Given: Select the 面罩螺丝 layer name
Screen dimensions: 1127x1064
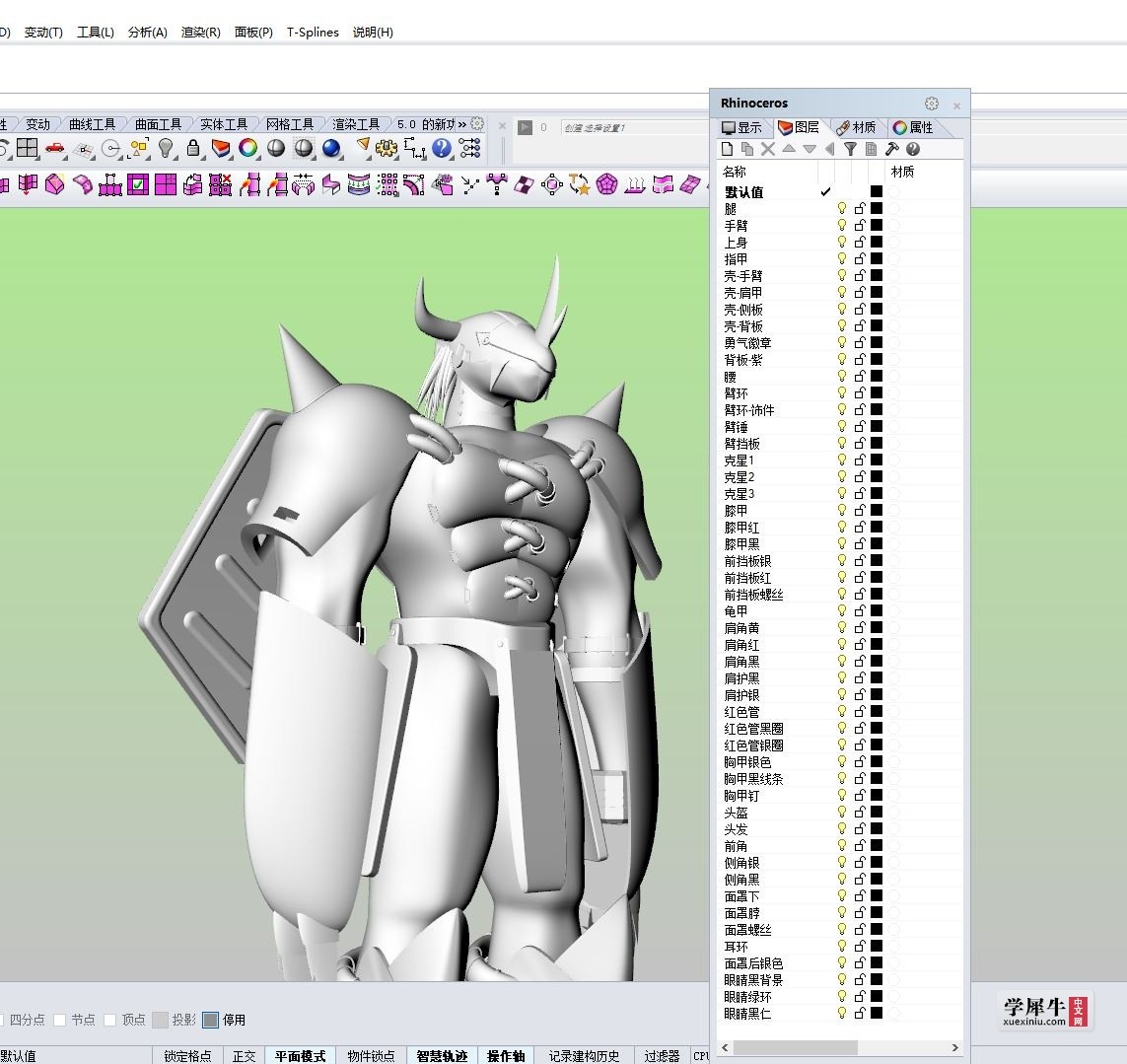Looking at the screenshot, I should point(747,930).
